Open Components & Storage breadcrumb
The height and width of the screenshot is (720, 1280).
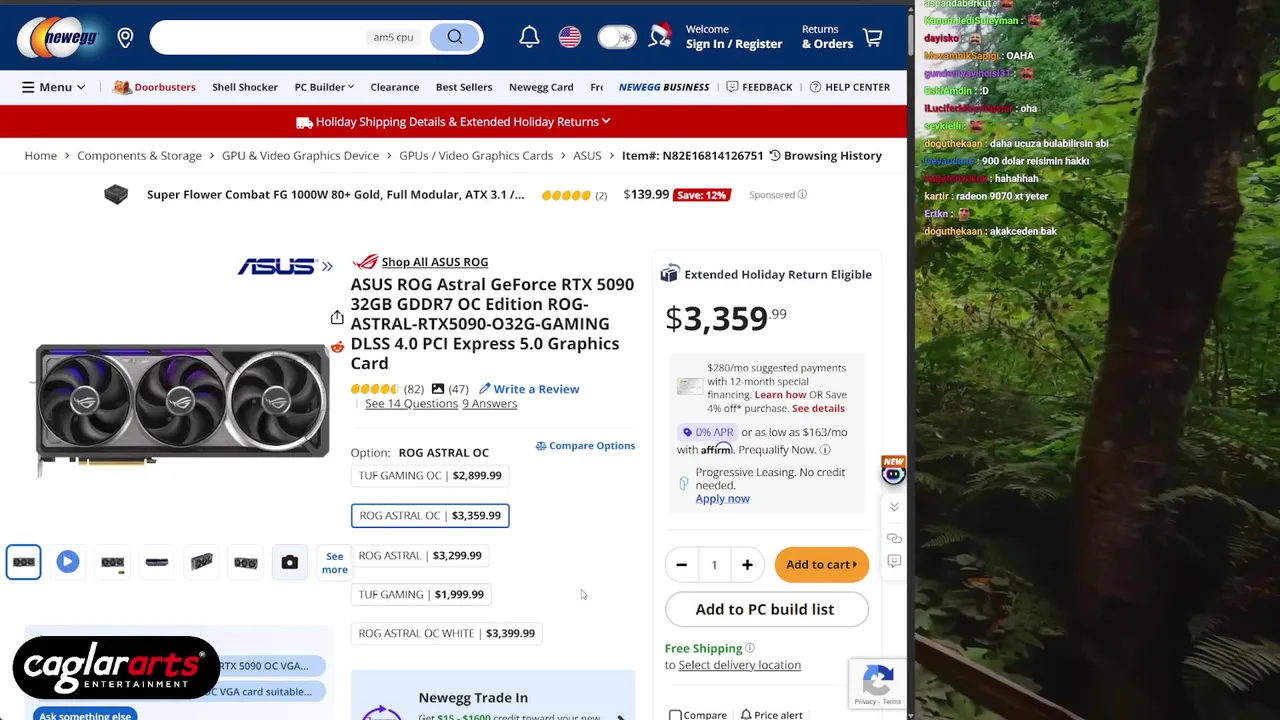139,156
